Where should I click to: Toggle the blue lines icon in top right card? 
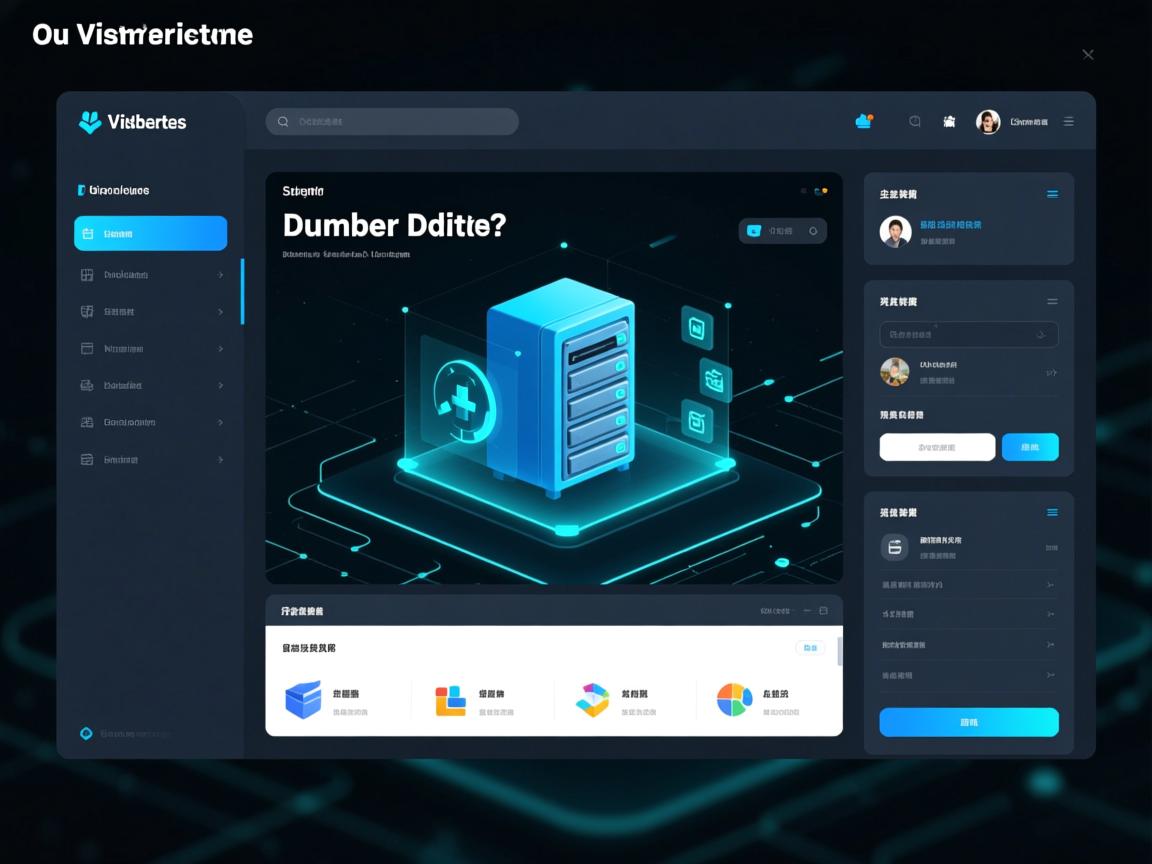[x=1052, y=194]
